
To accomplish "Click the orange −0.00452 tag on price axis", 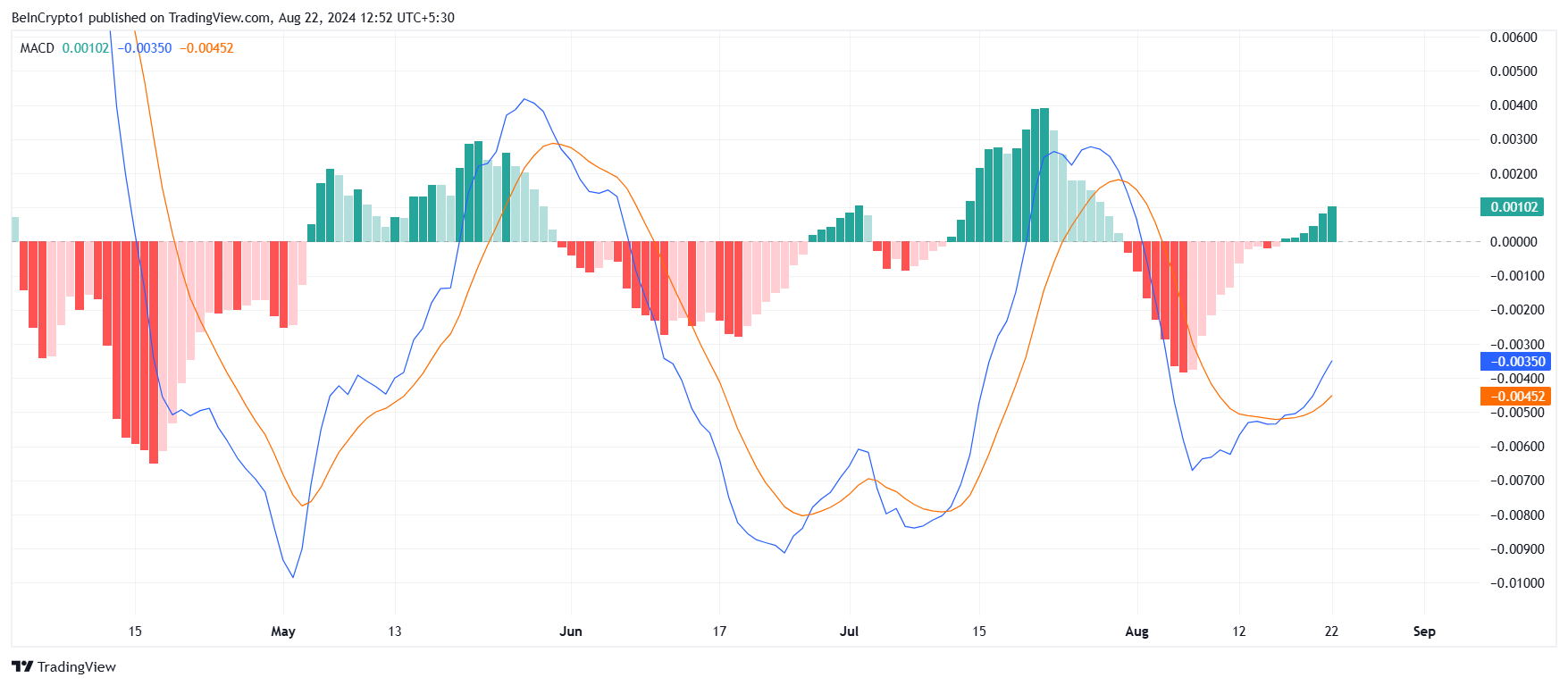I will pyautogui.click(x=1514, y=397).
